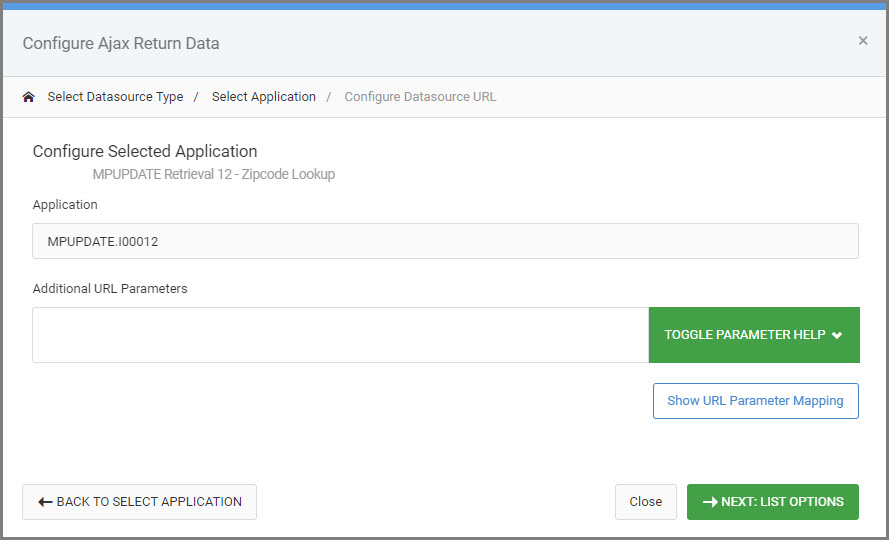Click the right arrow icon on Next button
Viewport: 889px width, 540px height.
[x=710, y=502]
